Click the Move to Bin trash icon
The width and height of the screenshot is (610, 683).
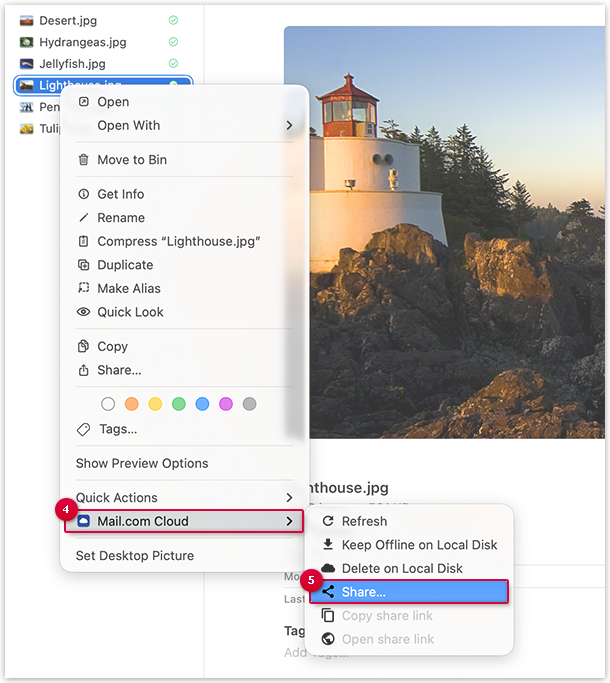pos(84,160)
